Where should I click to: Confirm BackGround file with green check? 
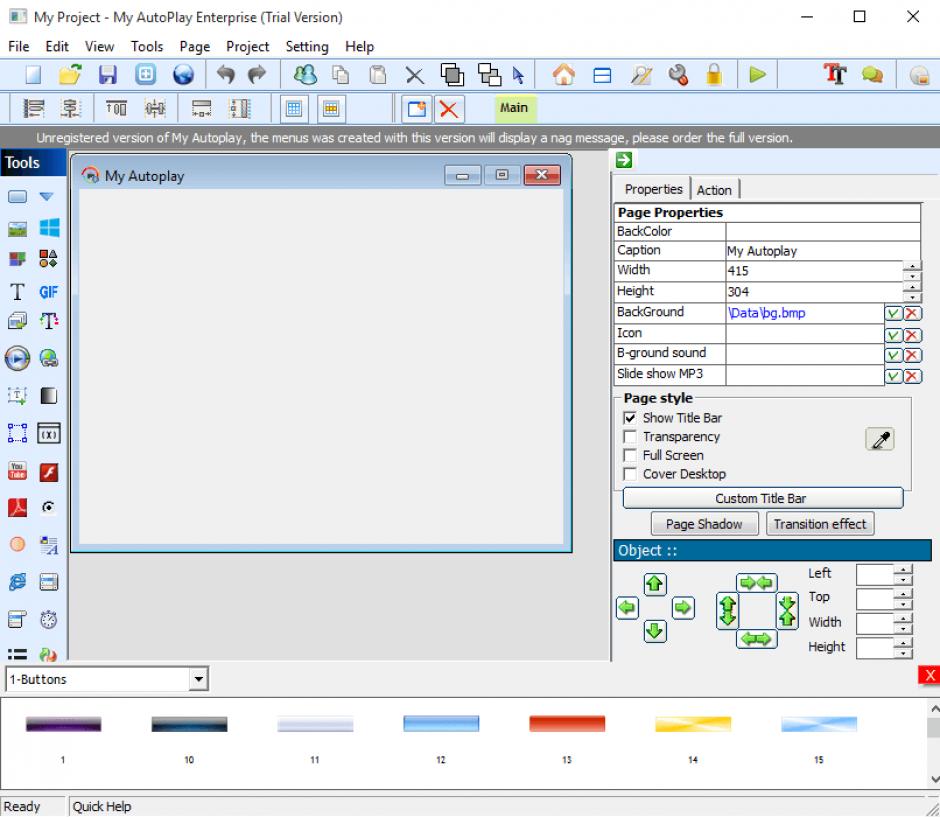(x=893, y=313)
